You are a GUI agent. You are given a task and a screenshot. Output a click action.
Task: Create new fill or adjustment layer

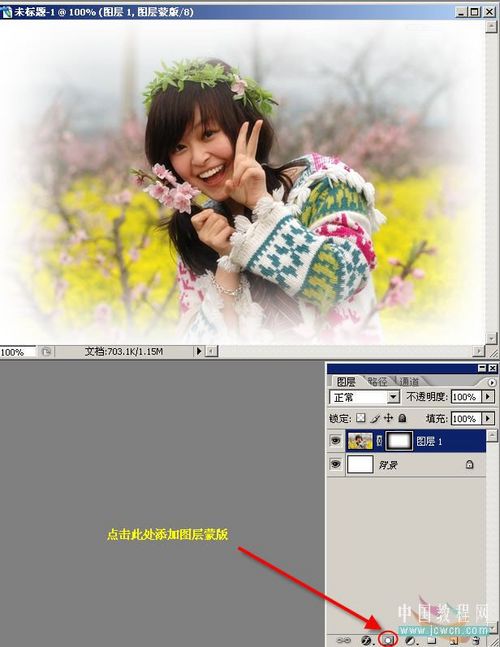point(411,640)
